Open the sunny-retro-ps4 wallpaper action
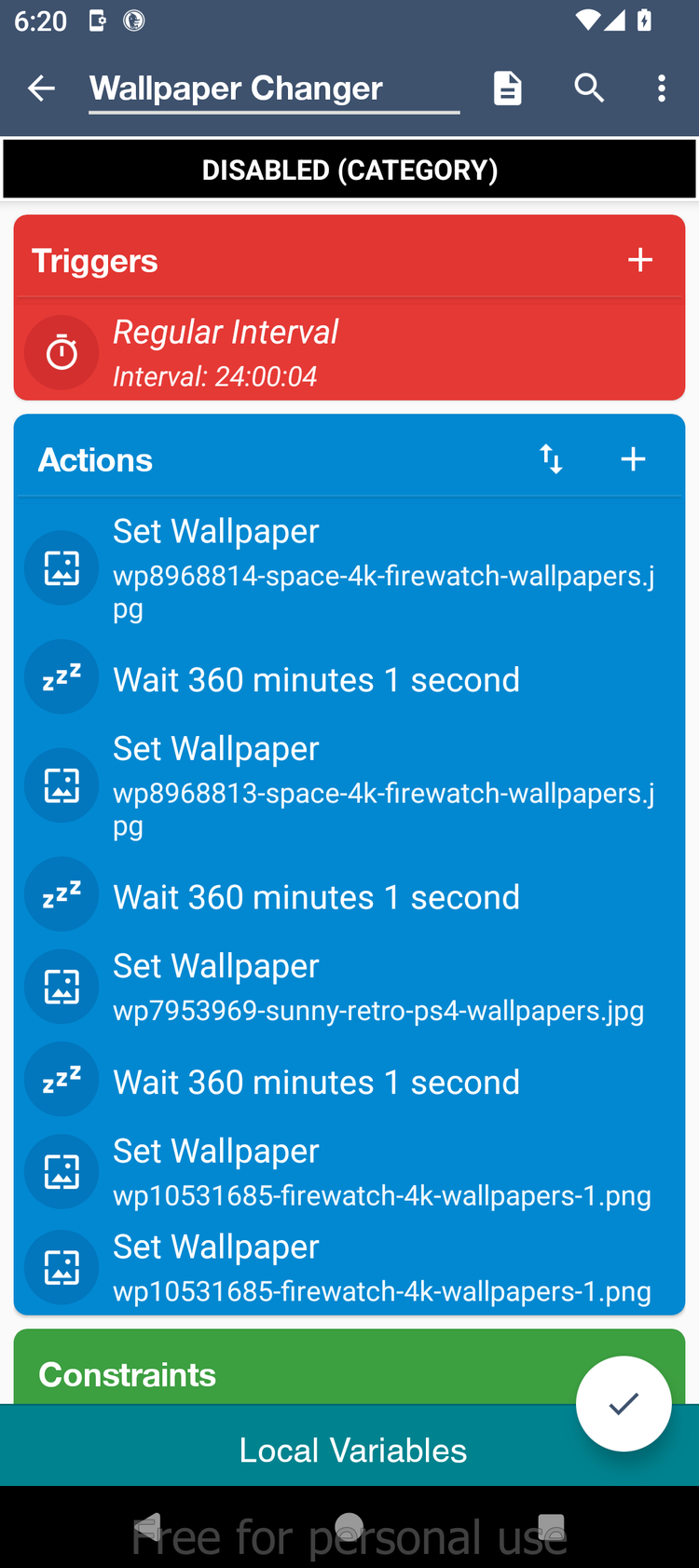 point(377,987)
